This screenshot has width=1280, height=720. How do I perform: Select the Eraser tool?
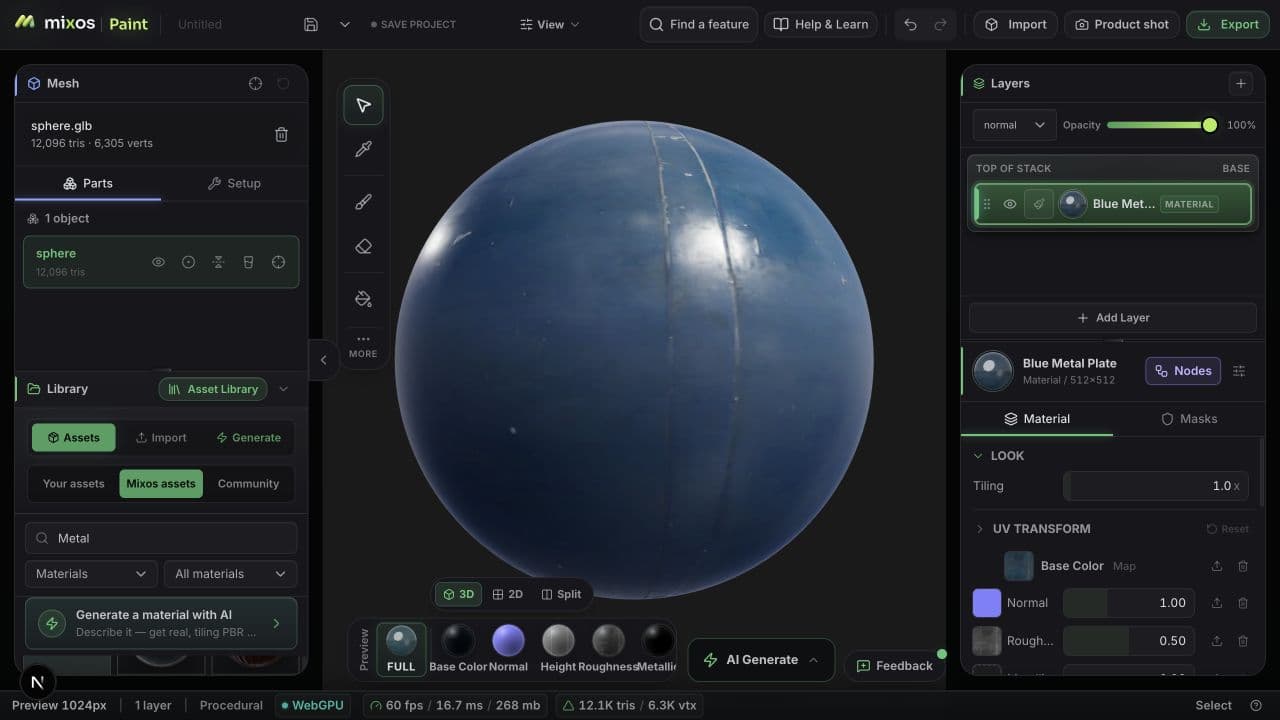(363, 246)
